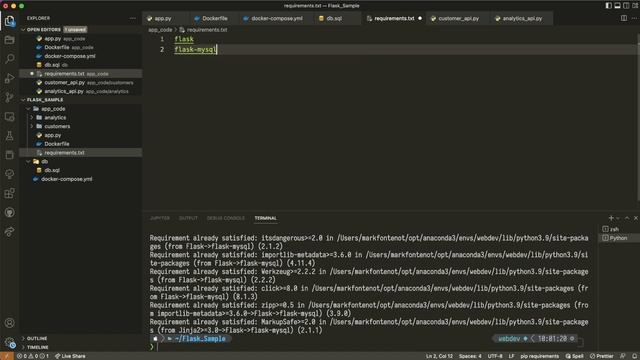Open the GitHub view in activity bar
Screen dimensions: 640x360
coord(9,213)
